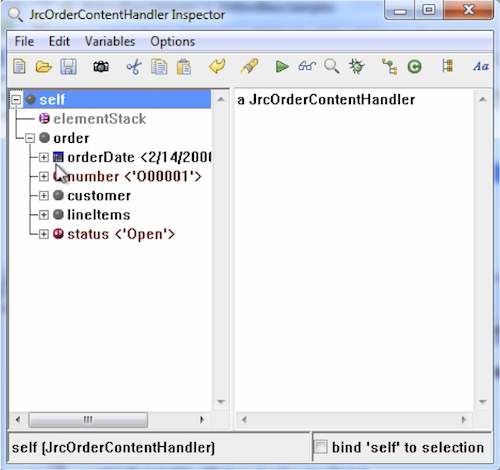Click the new document toolbar icon

coord(19,66)
